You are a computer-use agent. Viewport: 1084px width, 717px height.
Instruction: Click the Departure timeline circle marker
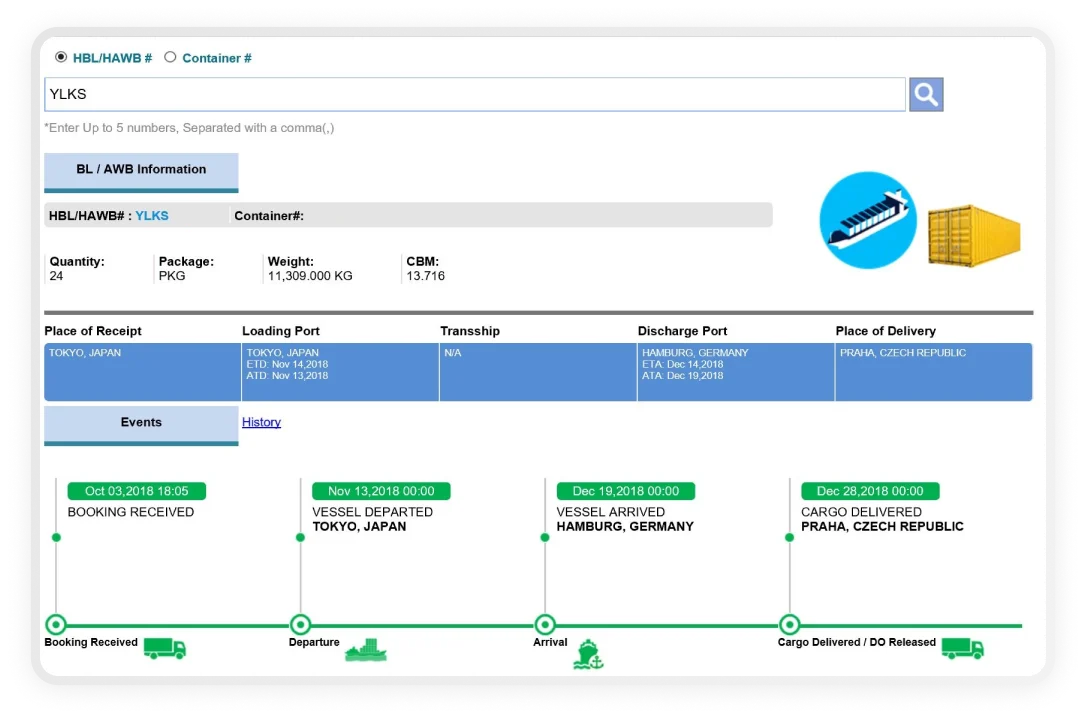(300, 625)
